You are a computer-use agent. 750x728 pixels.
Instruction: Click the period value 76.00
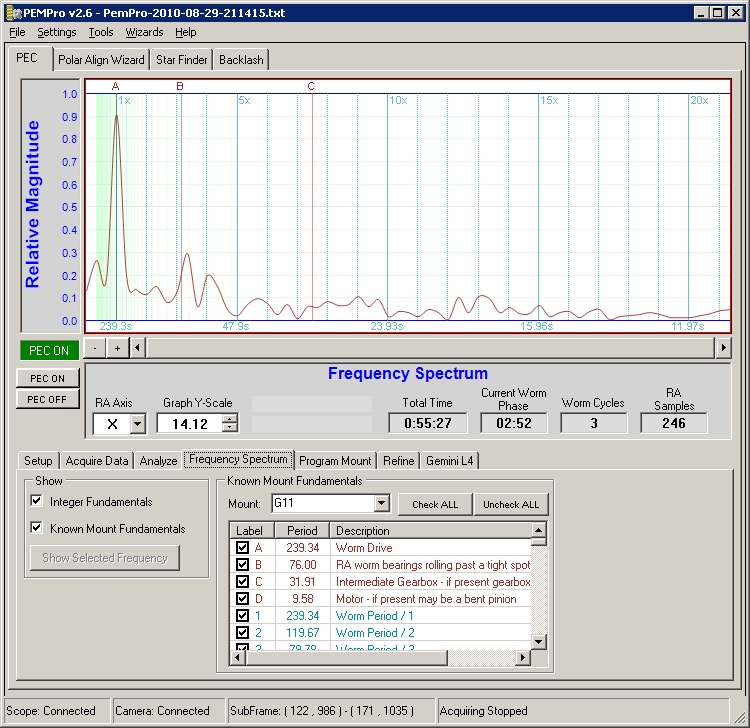[303, 565]
